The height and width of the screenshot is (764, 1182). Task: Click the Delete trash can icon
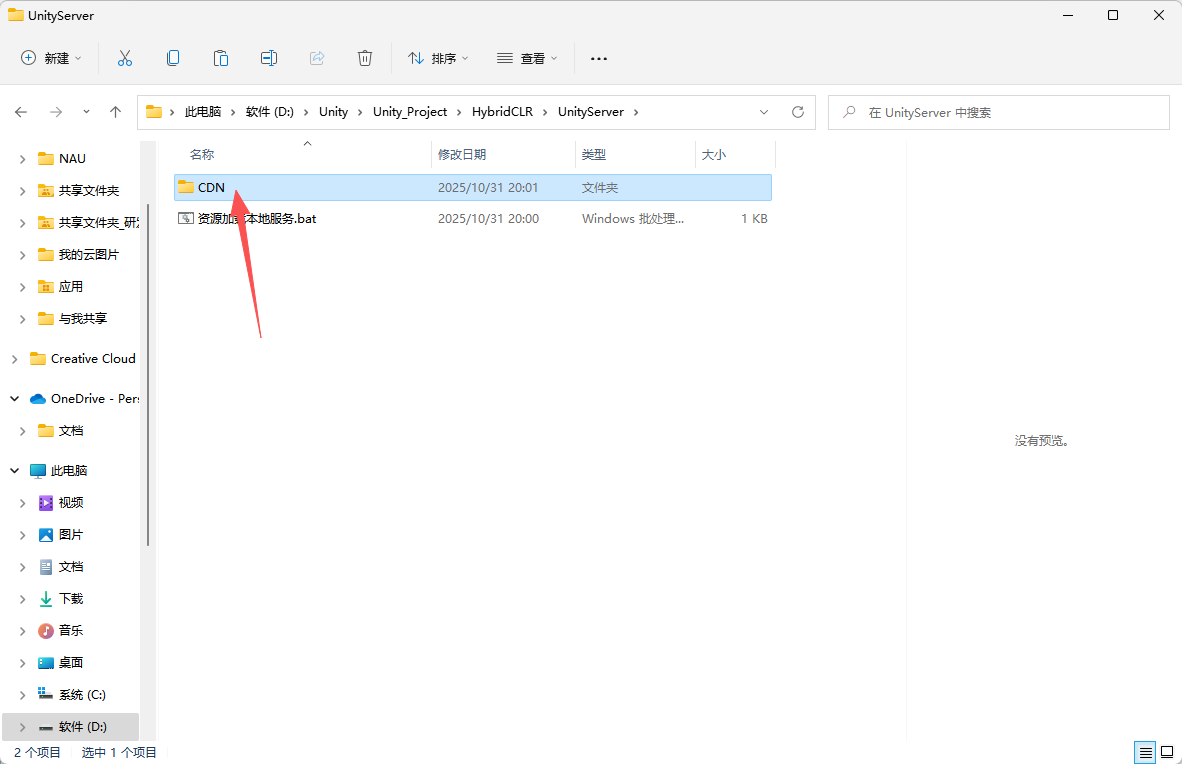(x=365, y=58)
